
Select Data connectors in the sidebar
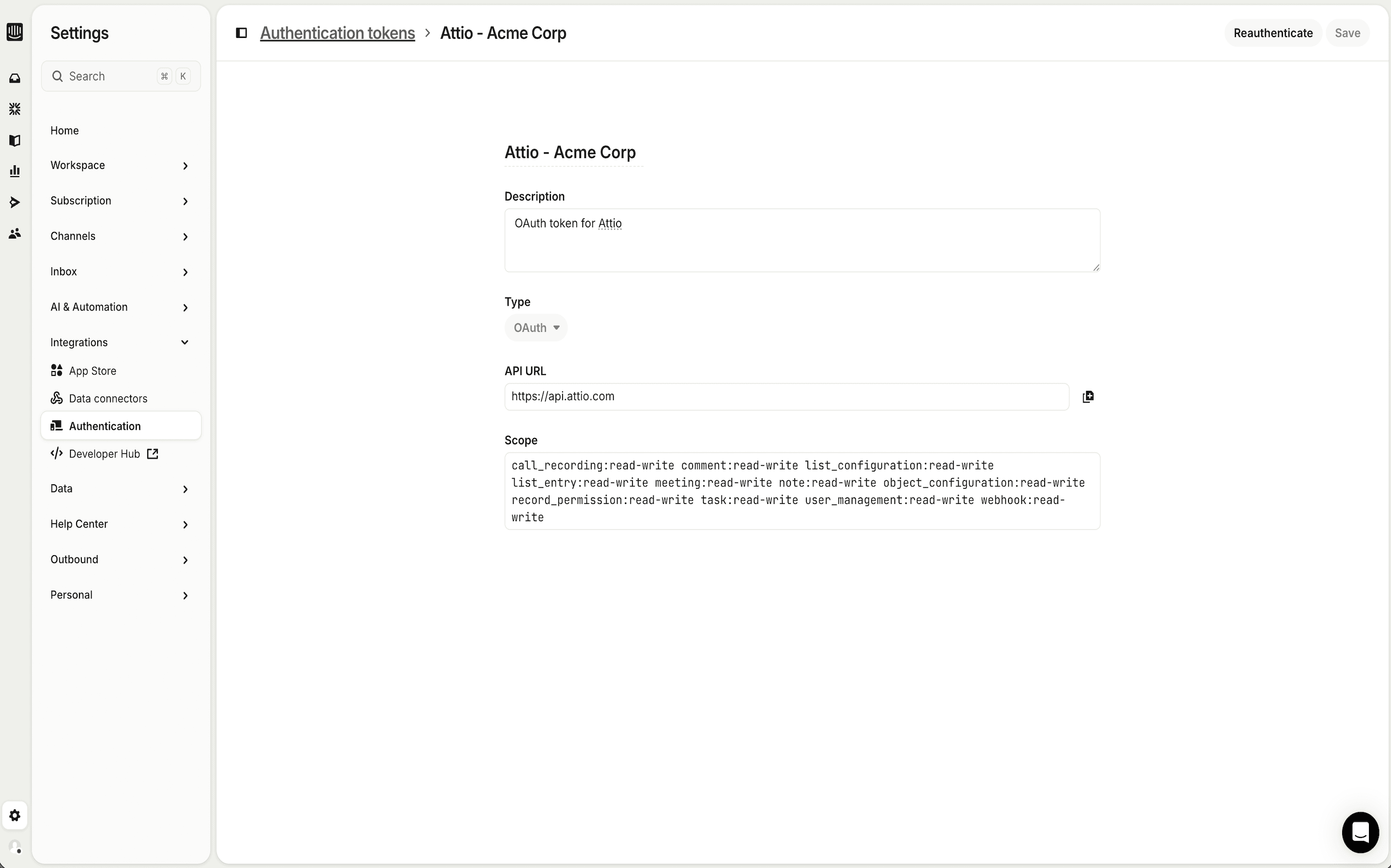pos(108,398)
